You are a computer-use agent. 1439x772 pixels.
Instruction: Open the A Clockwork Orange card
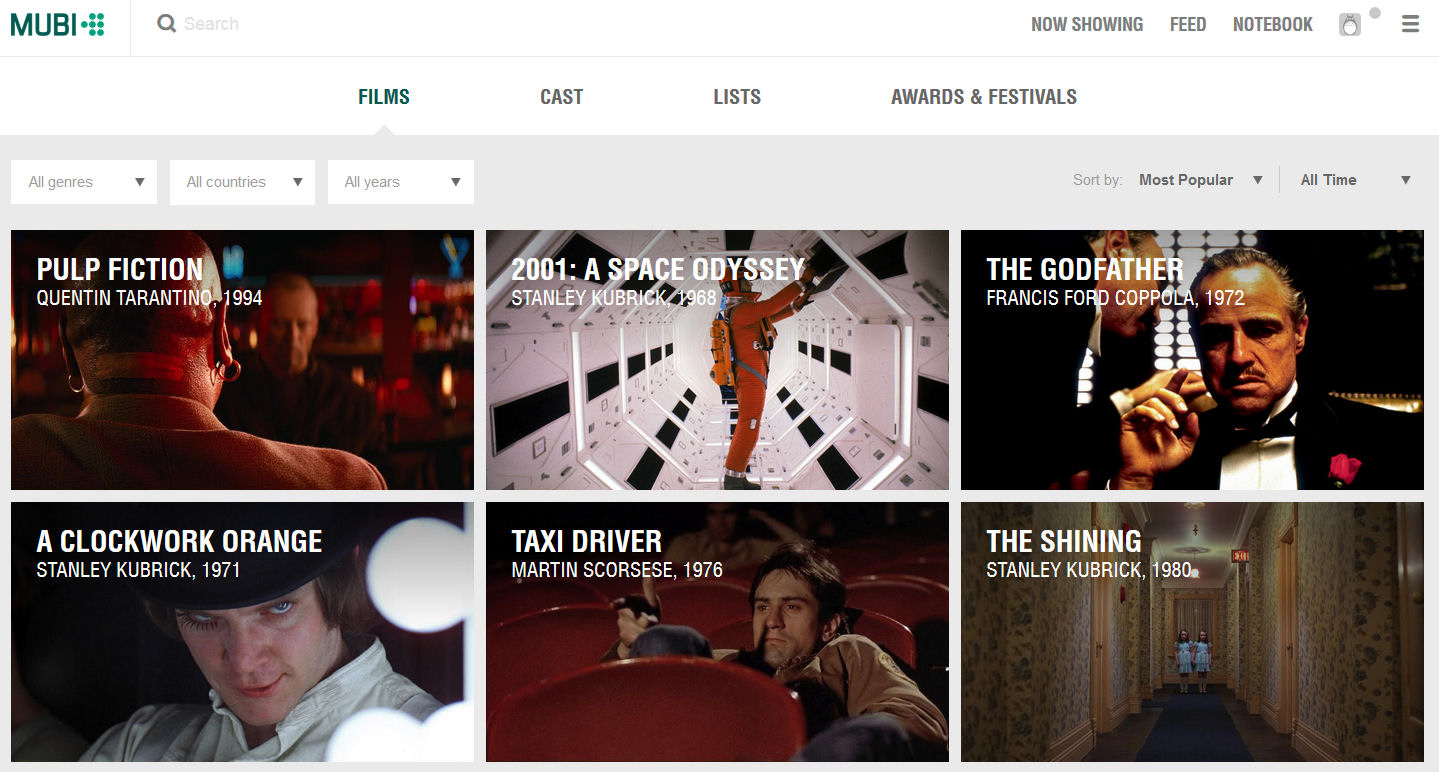tap(242, 632)
